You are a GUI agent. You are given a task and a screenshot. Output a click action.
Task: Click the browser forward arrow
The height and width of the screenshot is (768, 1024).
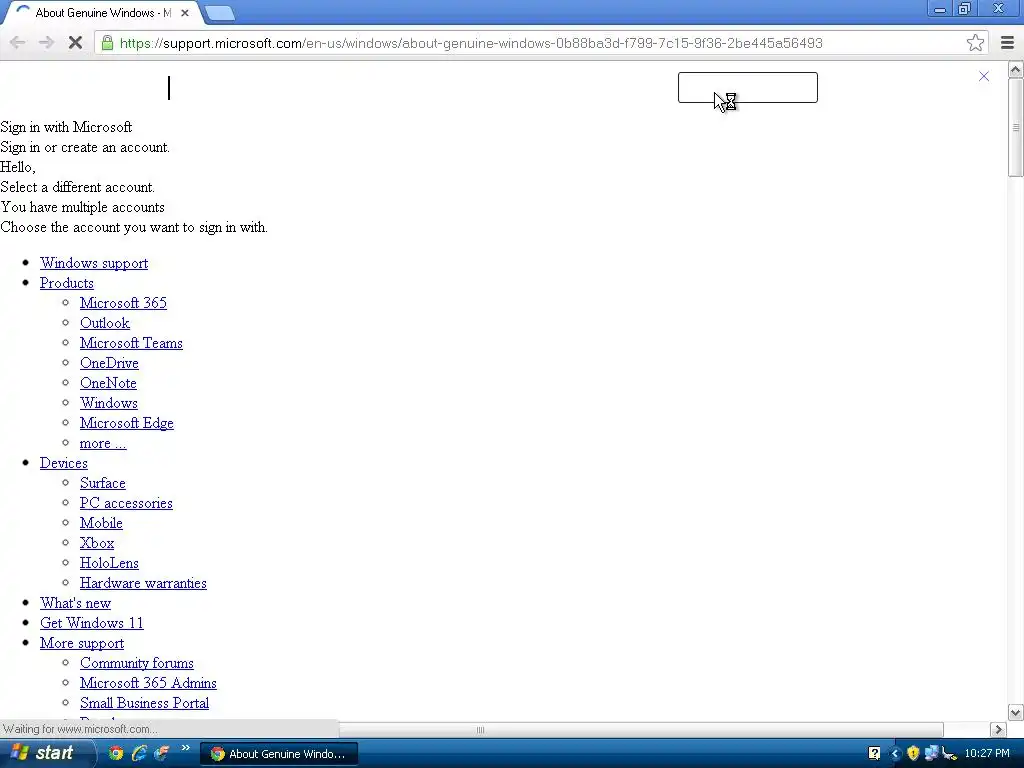[x=46, y=43]
